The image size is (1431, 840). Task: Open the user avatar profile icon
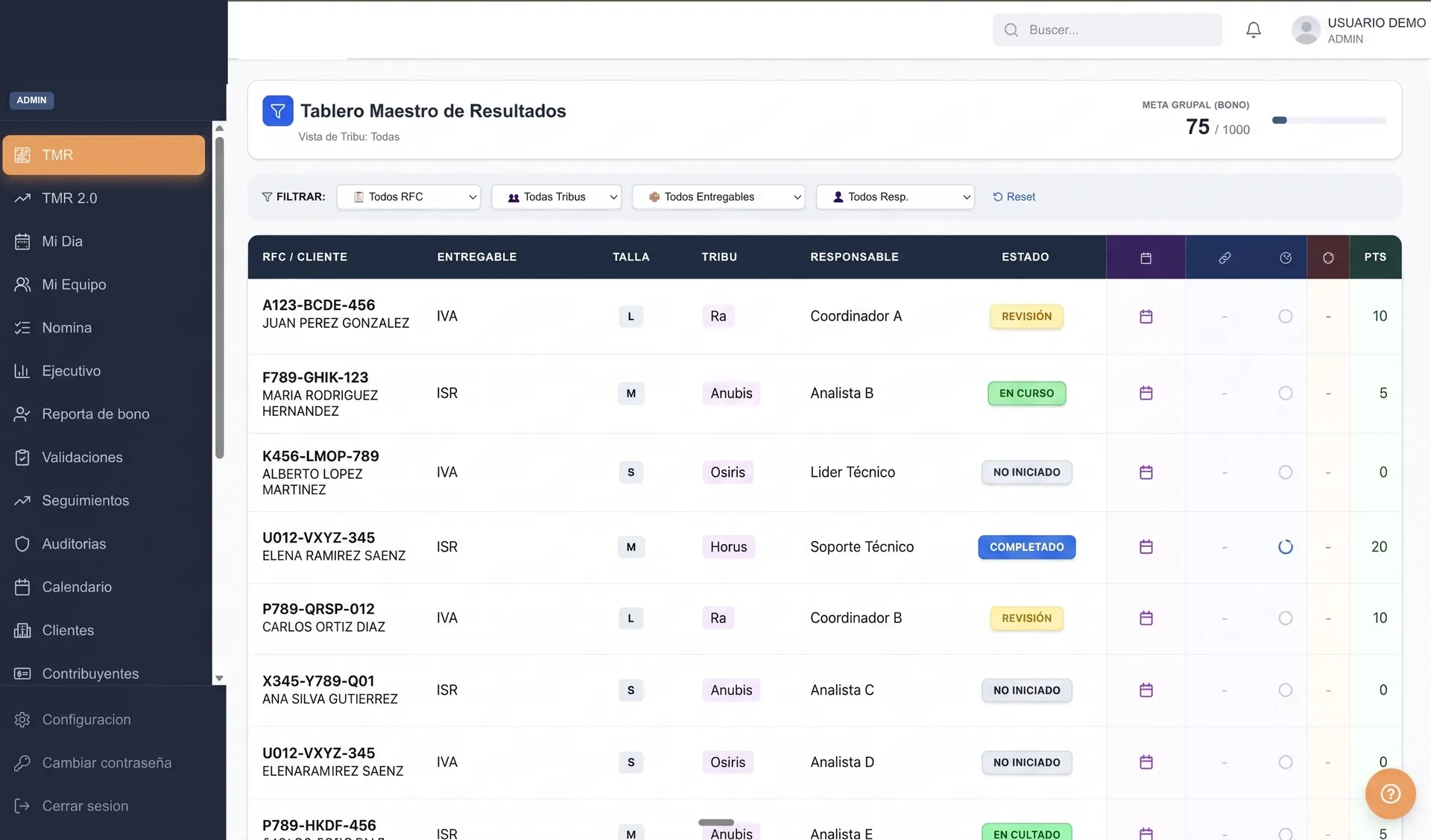(1306, 30)
